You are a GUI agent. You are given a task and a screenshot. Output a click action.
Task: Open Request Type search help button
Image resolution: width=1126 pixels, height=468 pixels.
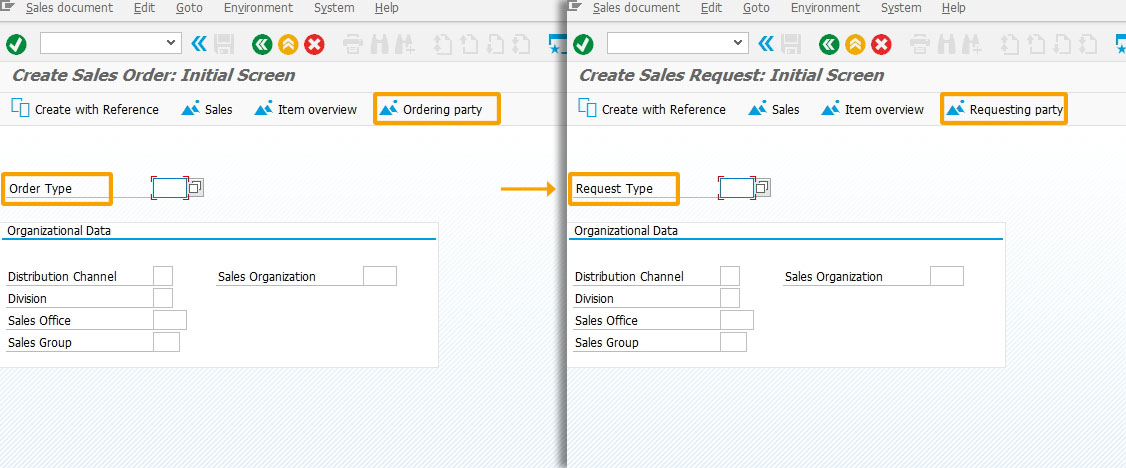point(763,188)
